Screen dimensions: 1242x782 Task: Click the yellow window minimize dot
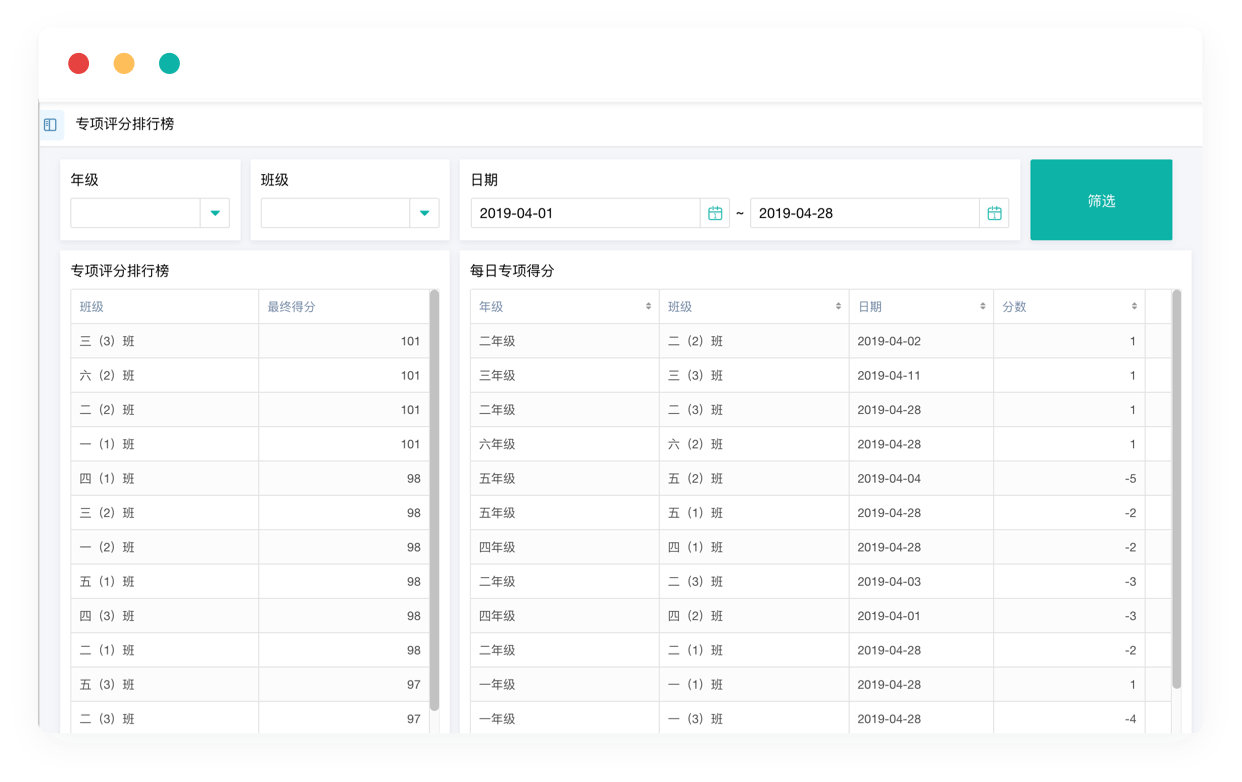point(124,64)
